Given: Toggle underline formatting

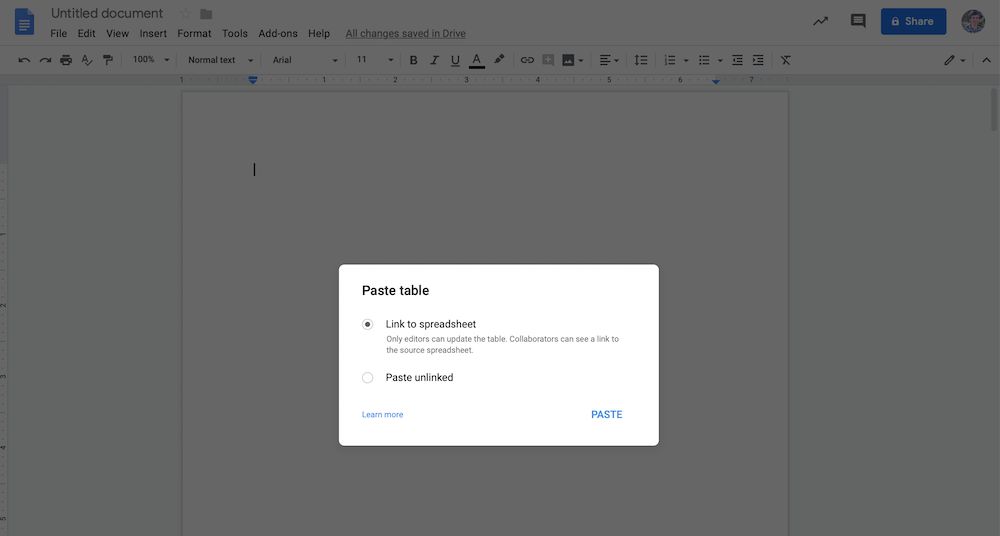Looking at the screenshot, I should click(x=455, y=60).
